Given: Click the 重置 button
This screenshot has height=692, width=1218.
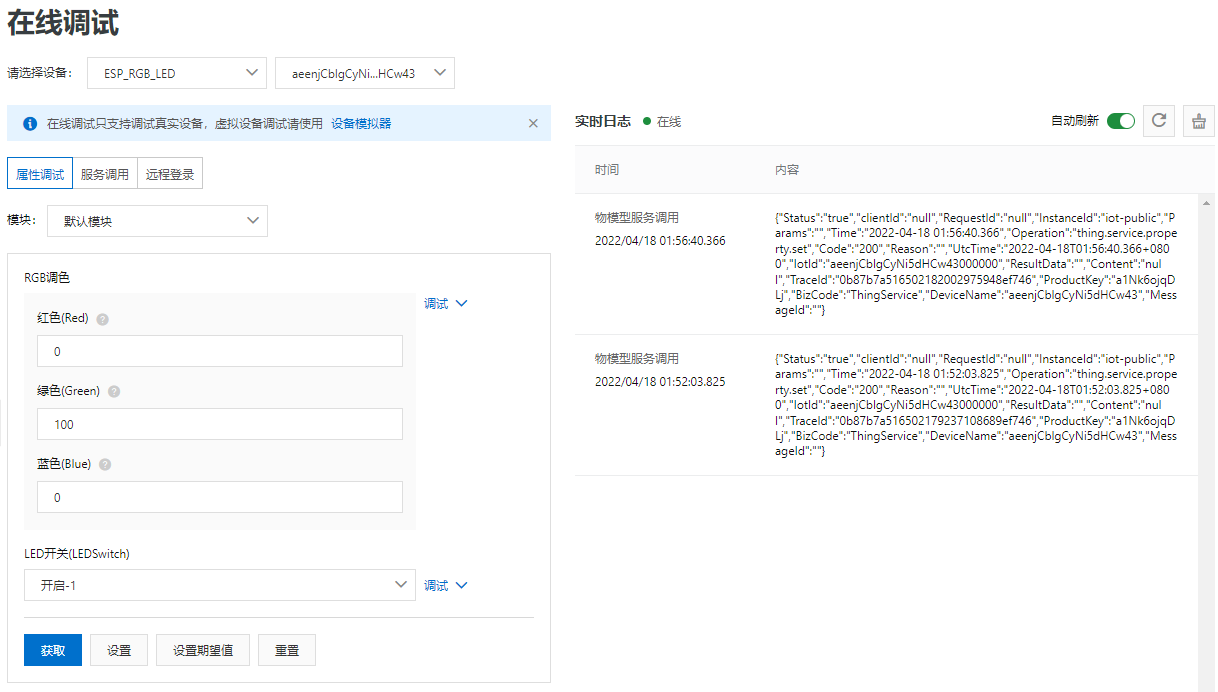Looking at the screenshot, I should [287, 649].
